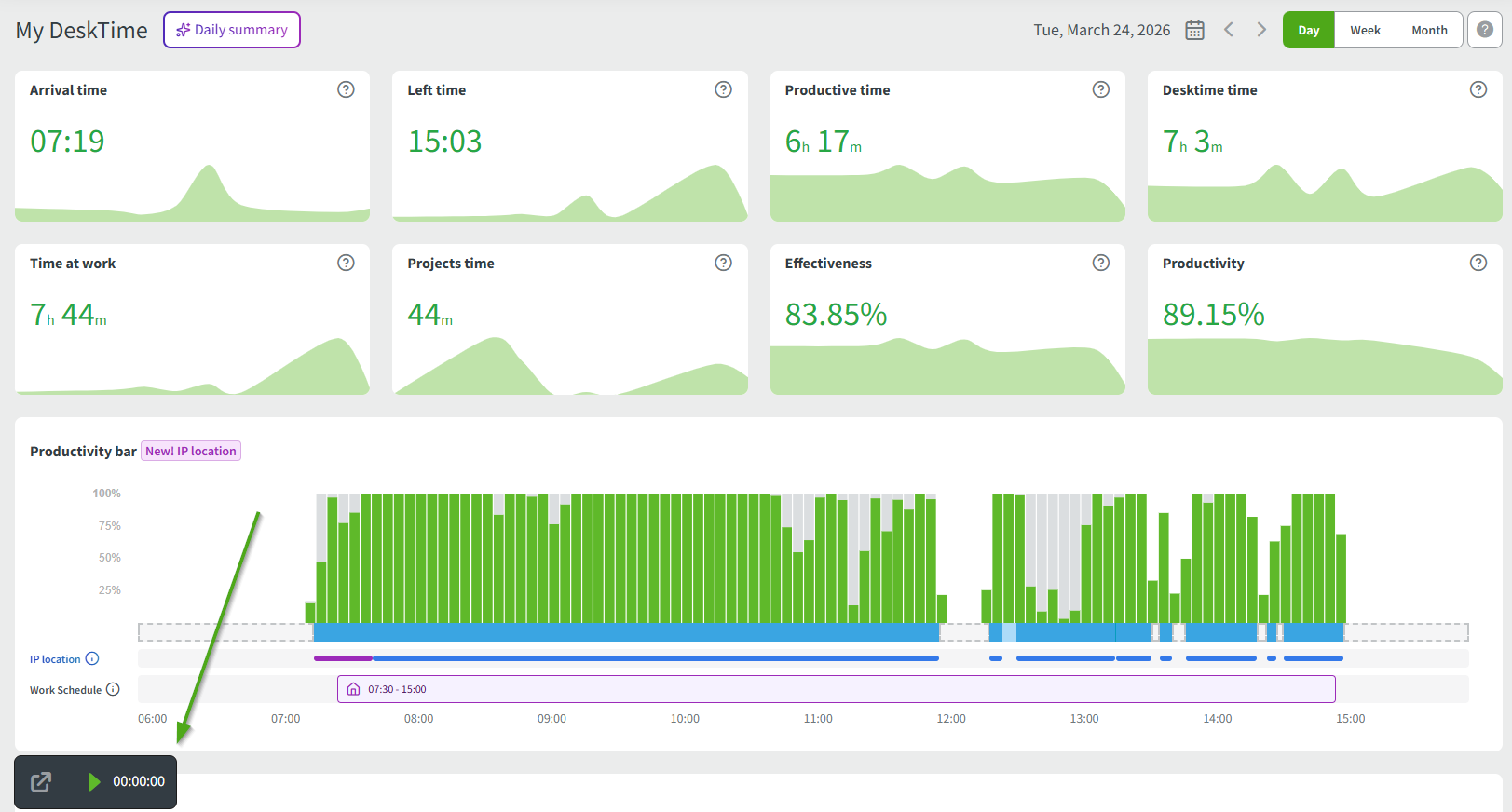Click the help icon on Arrival time card
The width and height of the screenshot is (1512, 812).
click(x=346, y=89)
